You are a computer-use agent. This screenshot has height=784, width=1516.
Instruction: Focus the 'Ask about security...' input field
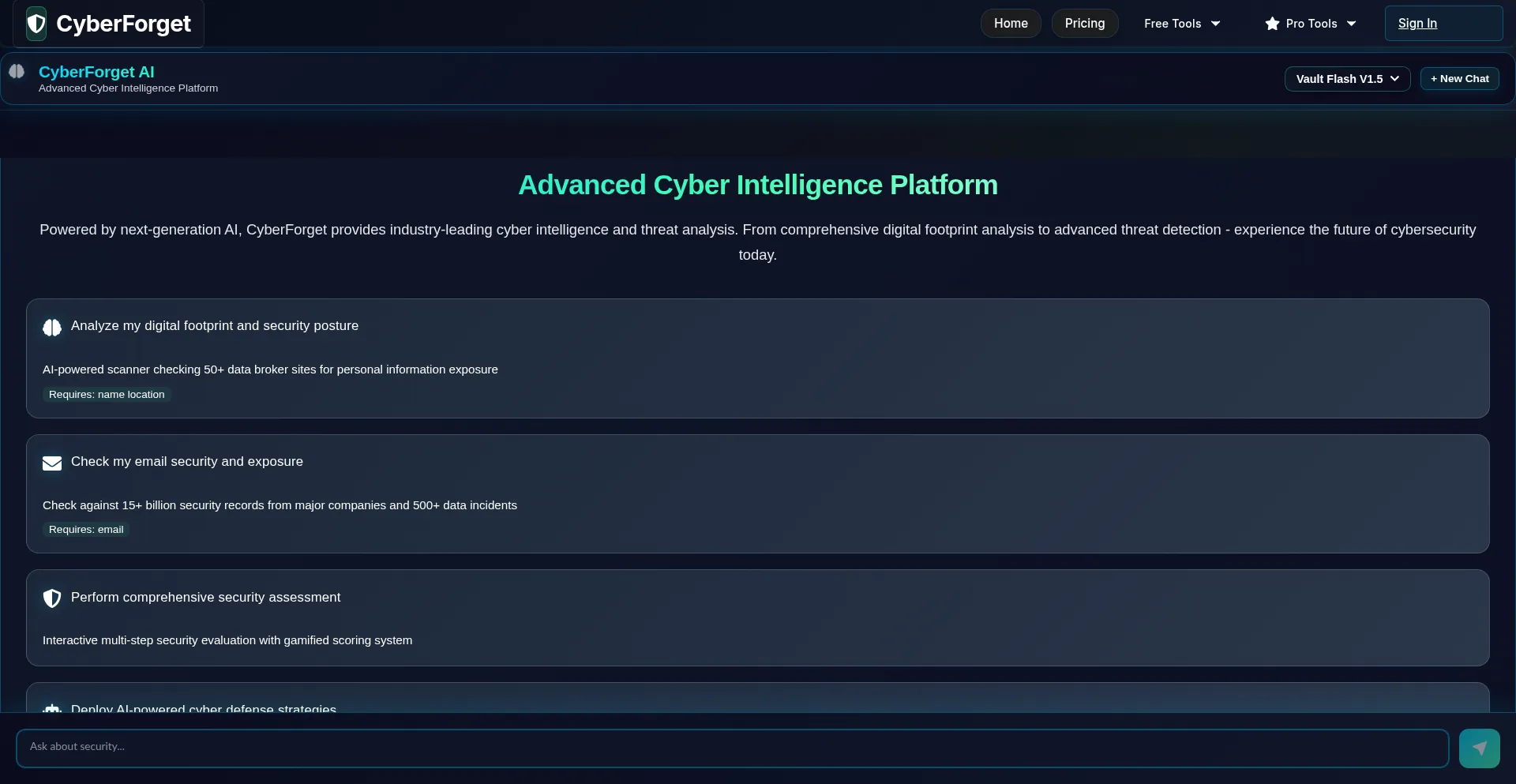click(731, 747)
